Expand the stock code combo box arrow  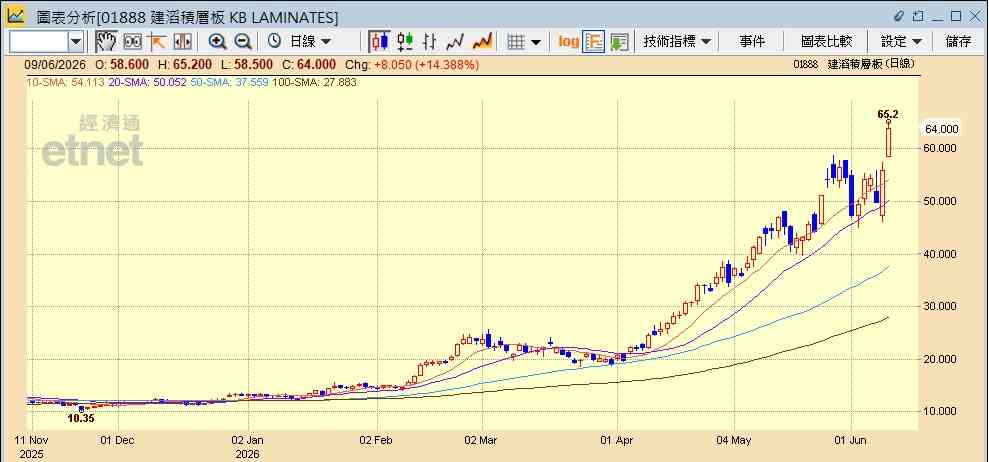(x=76, y=42)
